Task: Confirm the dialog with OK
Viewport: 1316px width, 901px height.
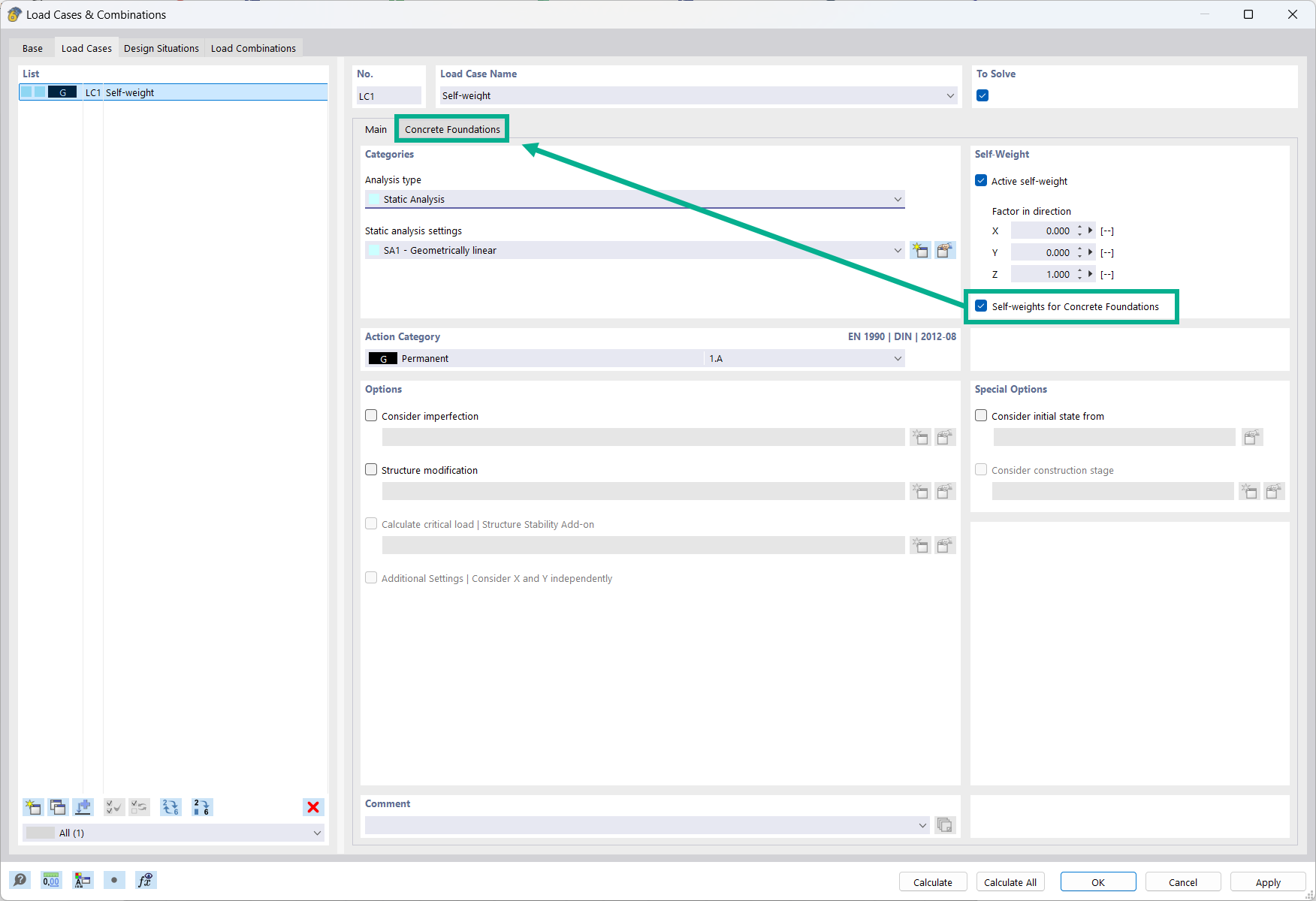Action: pyautogui.click(x=1098, y=882)
